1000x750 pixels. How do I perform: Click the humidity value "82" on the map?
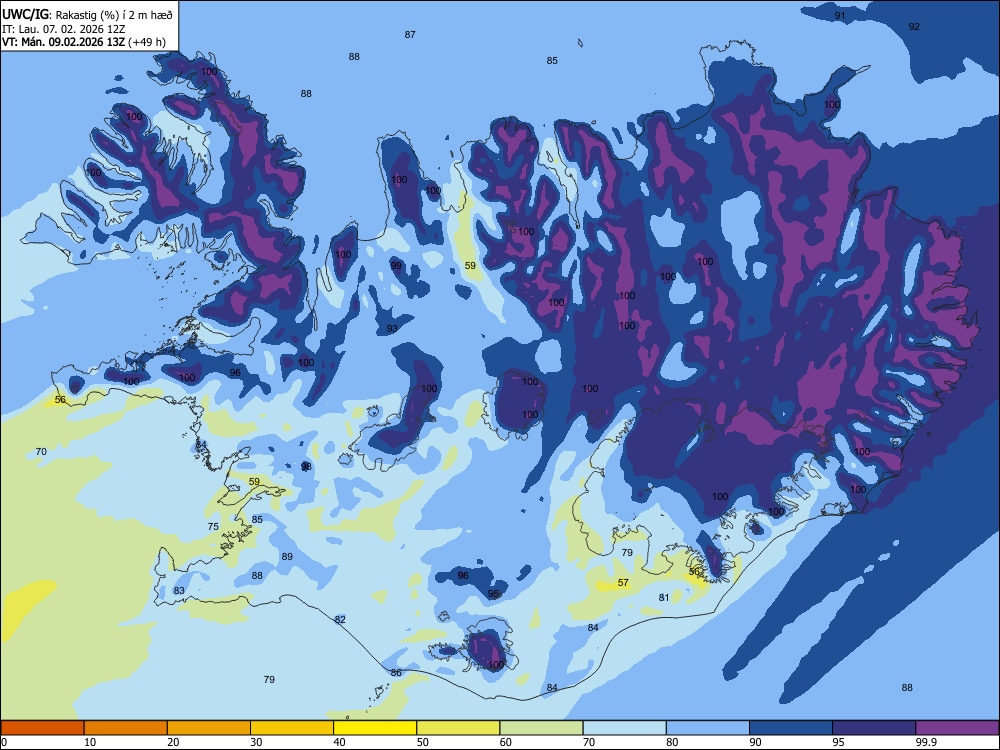[340, 619]
